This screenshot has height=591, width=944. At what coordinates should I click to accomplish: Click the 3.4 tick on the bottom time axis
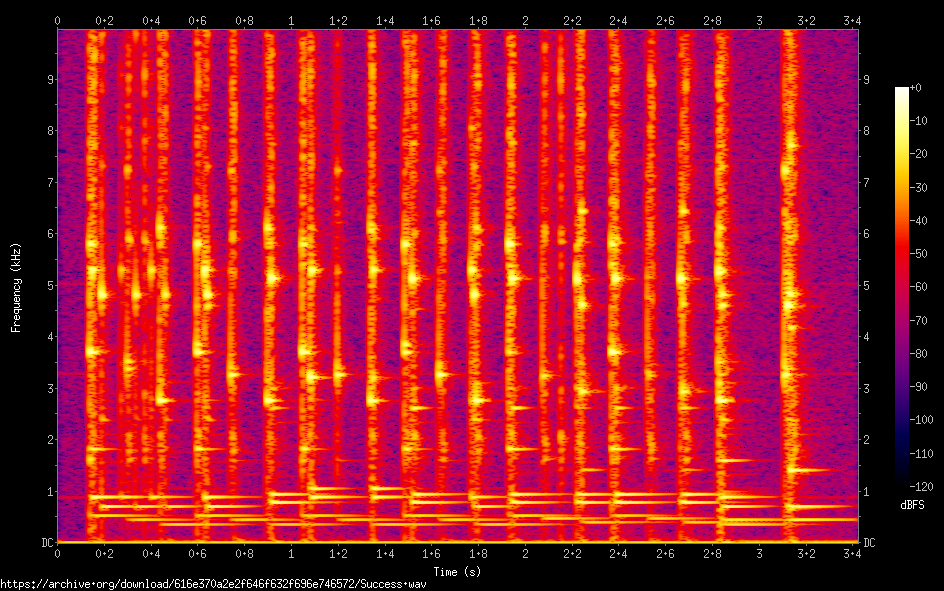coord(853,553)
